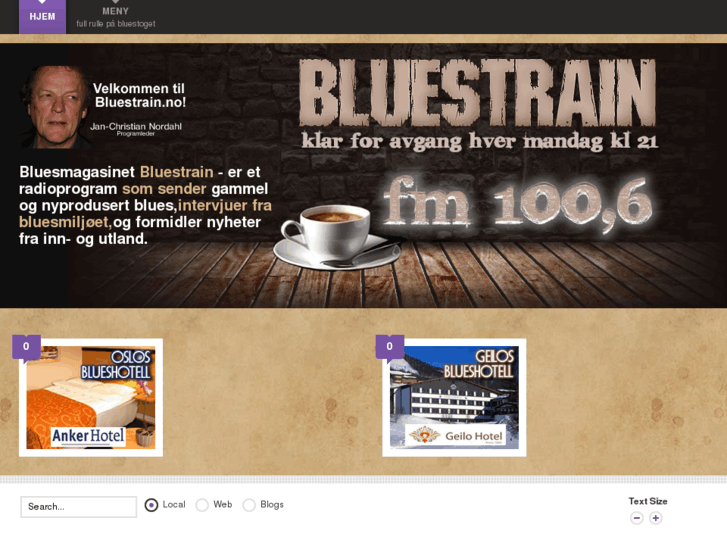Increase text size with plus icon
Screen dimensions: 727x545
pyautogui.click(x=656, y=518)
